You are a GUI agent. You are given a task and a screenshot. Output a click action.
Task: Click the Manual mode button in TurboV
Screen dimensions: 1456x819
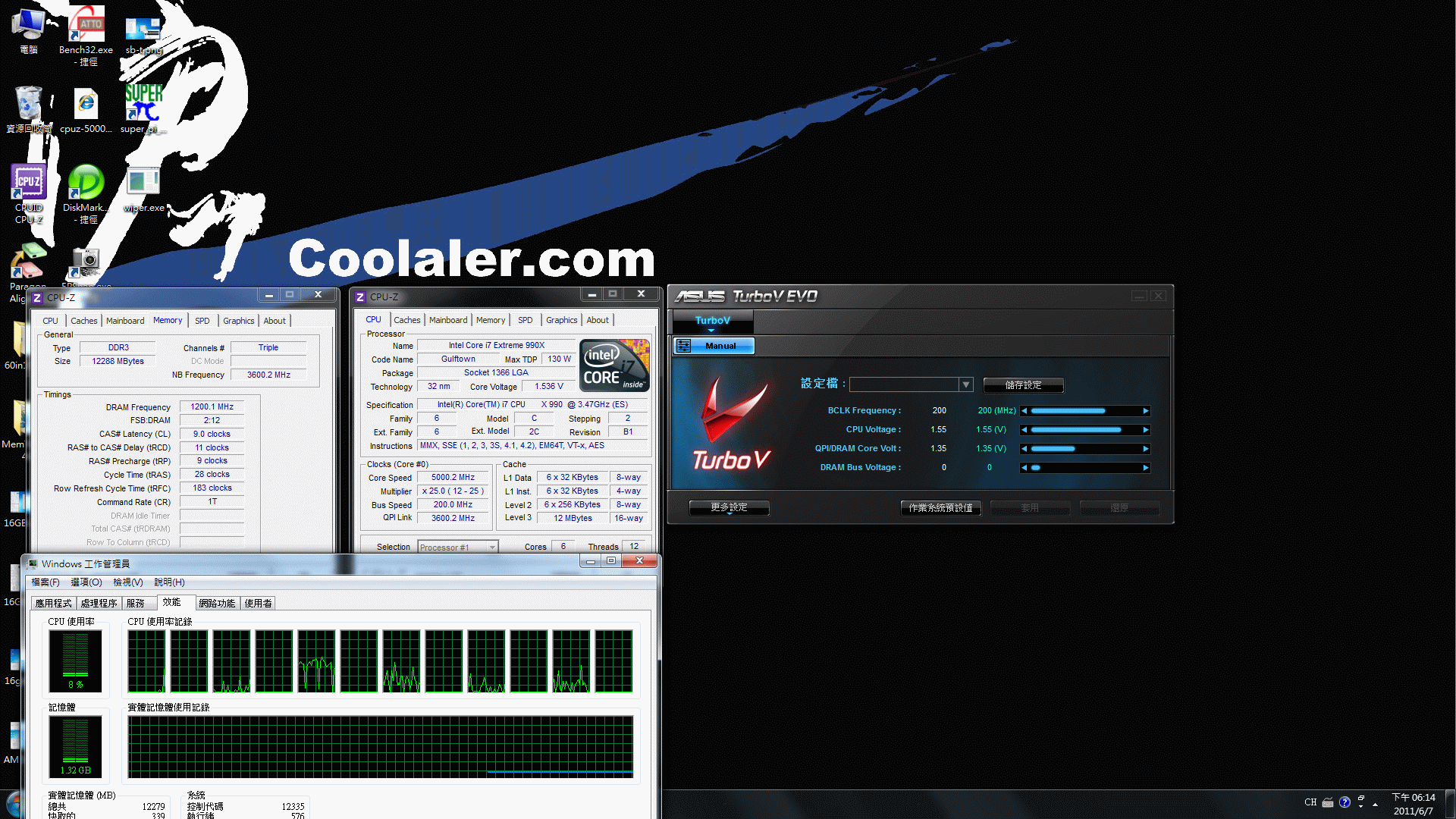pyautogui.click(x=714, y=346)
